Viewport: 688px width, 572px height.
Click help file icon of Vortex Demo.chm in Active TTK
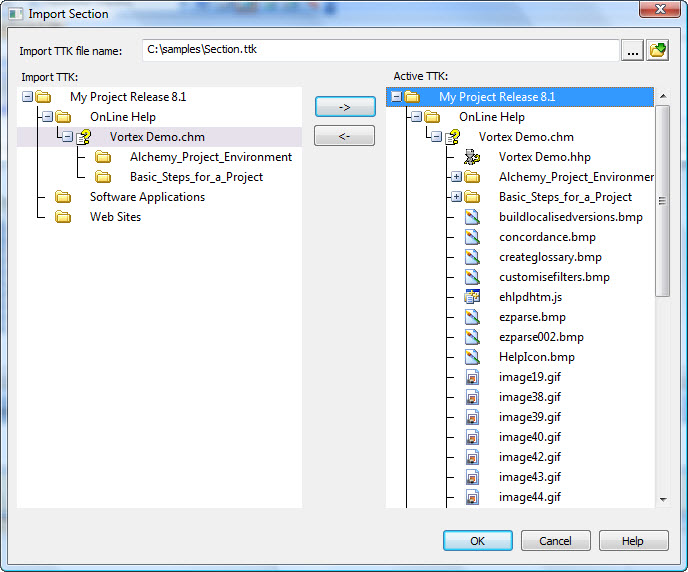point(452,137)
